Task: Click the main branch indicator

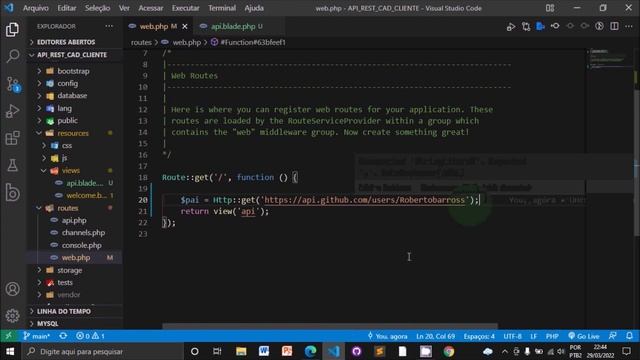Action: click(x=37, y=336)
